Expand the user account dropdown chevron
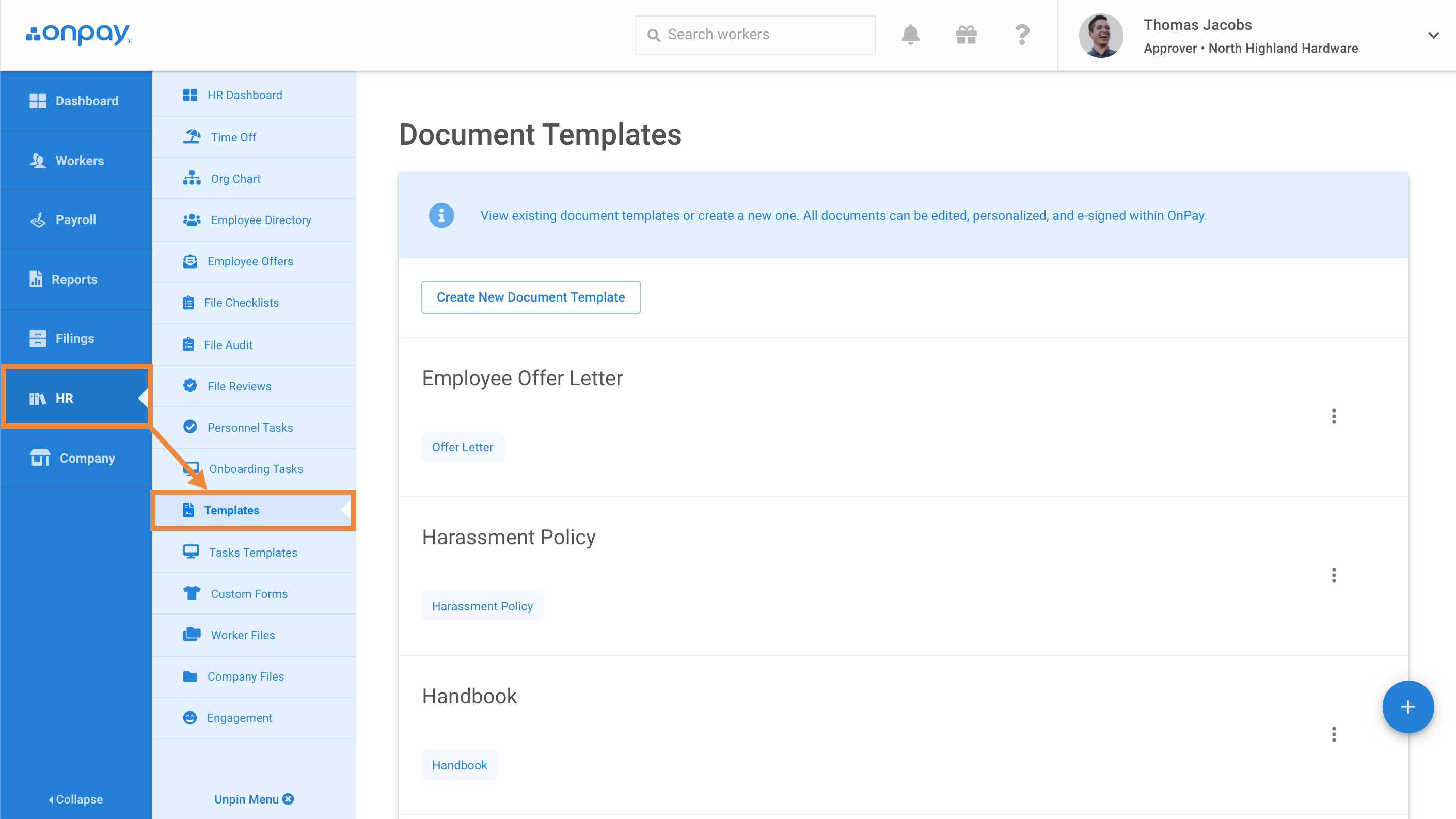 tap(1433, 35)
